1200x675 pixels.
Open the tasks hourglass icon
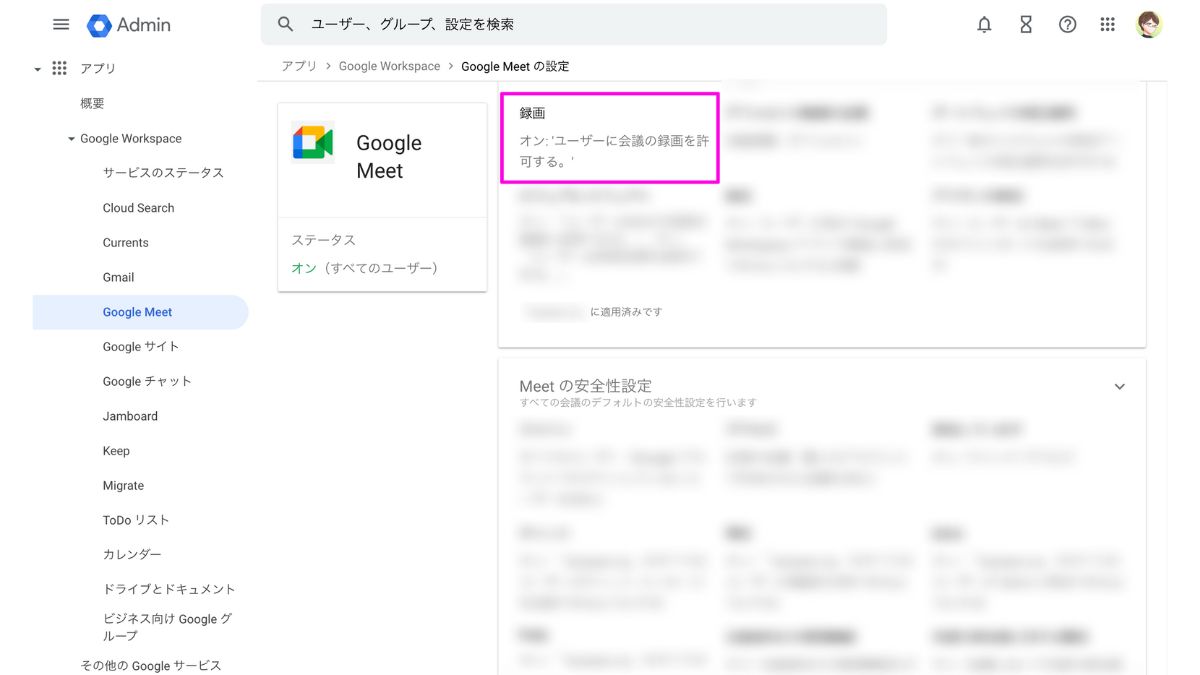point(1026,25)
